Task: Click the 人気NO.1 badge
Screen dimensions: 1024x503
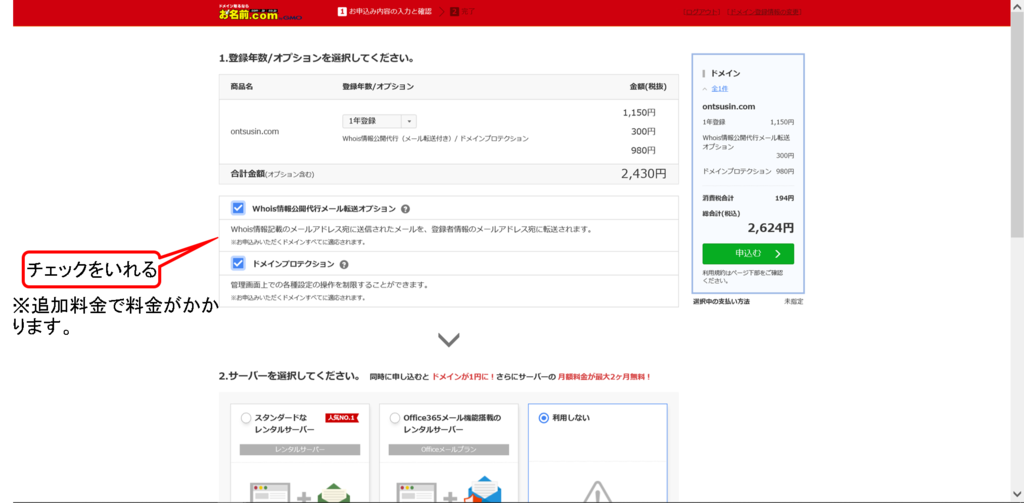Action: coord(342,418)
